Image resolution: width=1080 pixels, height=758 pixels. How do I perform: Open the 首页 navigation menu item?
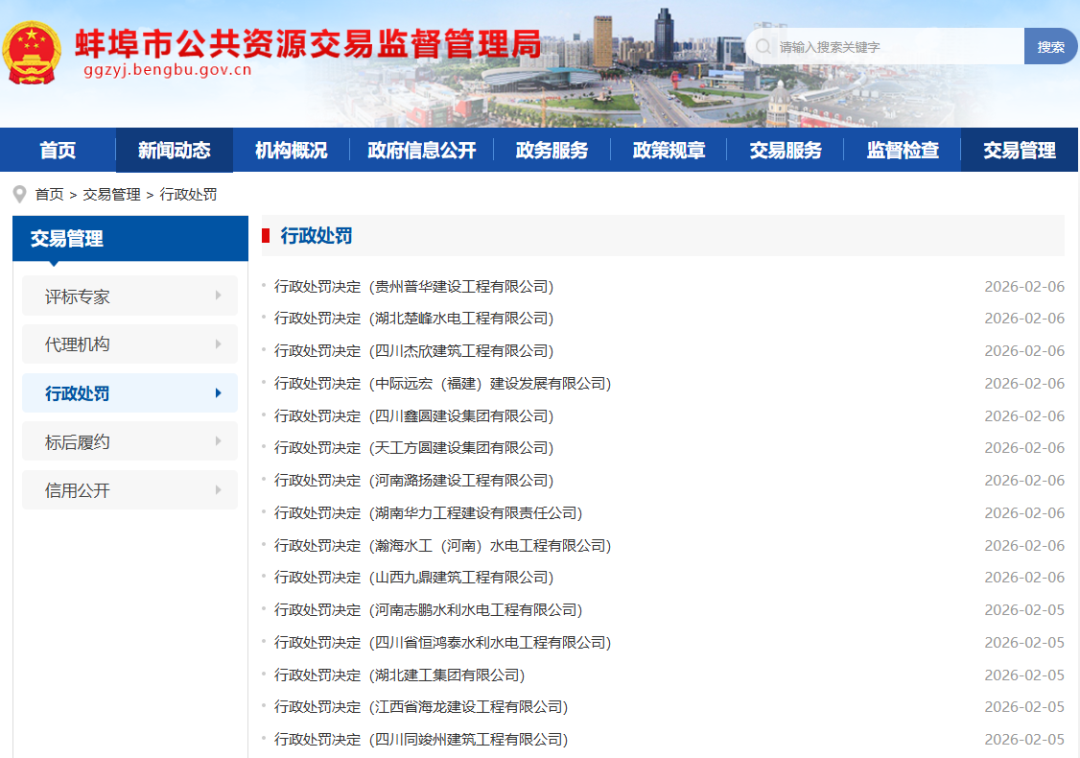[58, 150]
